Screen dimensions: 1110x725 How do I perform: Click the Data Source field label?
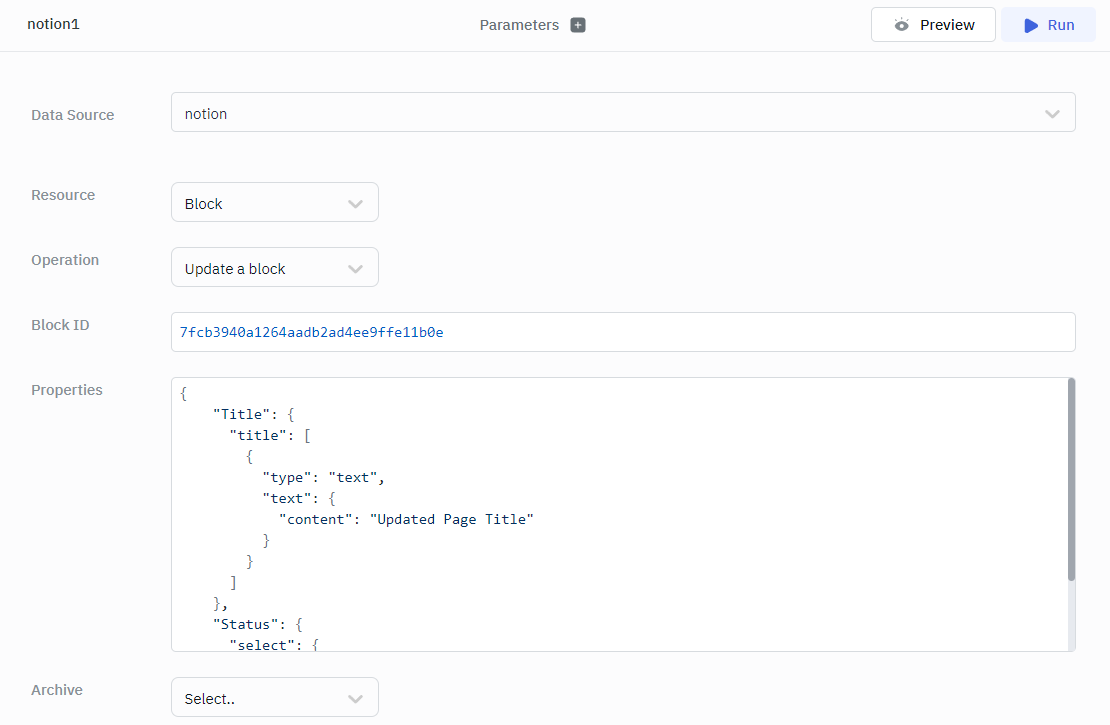click(x=73, y=115)
